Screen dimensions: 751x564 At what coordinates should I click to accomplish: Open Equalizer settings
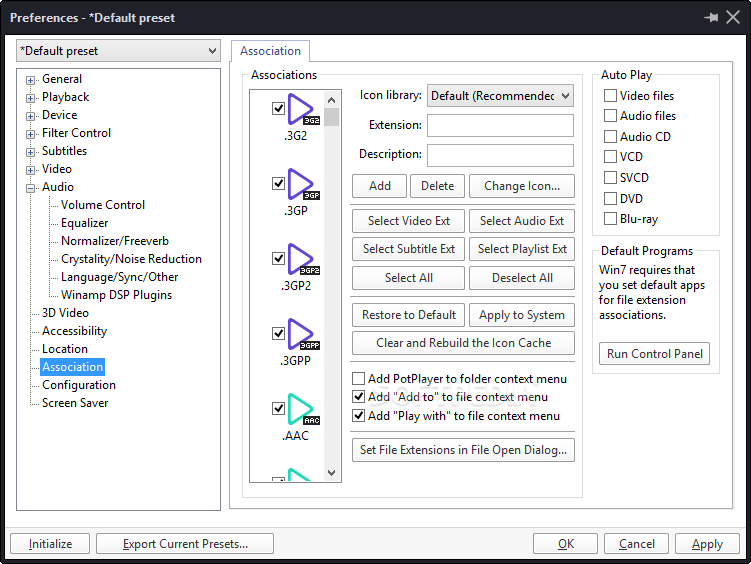point(84,223)
